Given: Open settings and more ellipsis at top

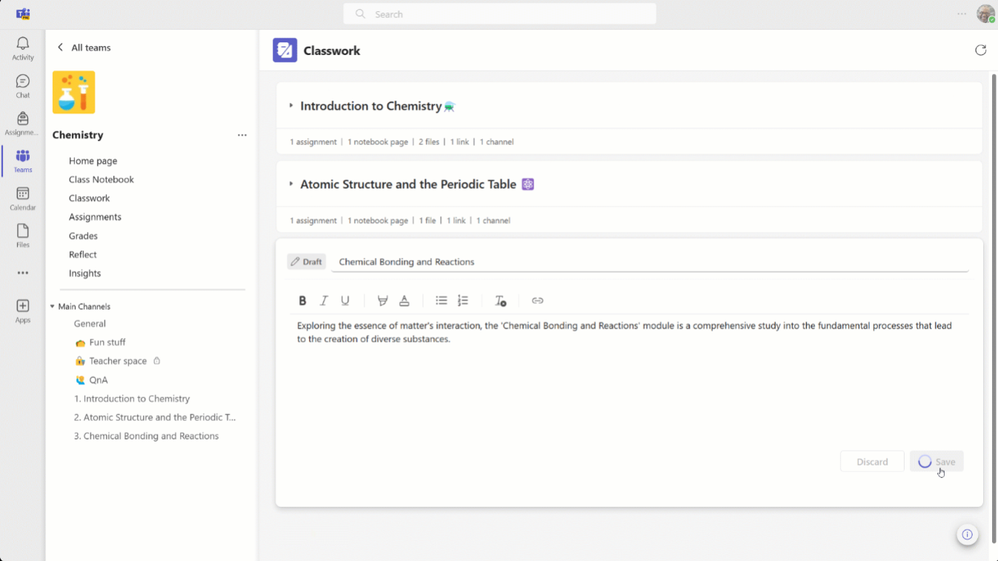Looking at the screenshot, I should (961, 14).
